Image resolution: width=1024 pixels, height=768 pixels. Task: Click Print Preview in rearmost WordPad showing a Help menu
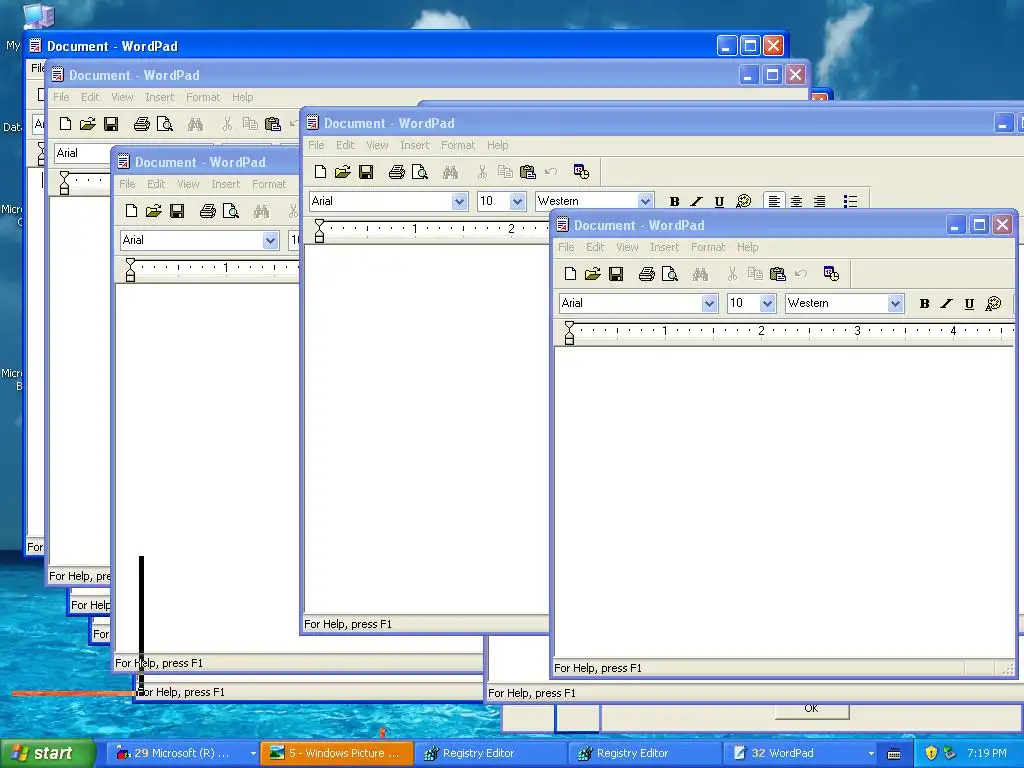(x=165, y=123)
